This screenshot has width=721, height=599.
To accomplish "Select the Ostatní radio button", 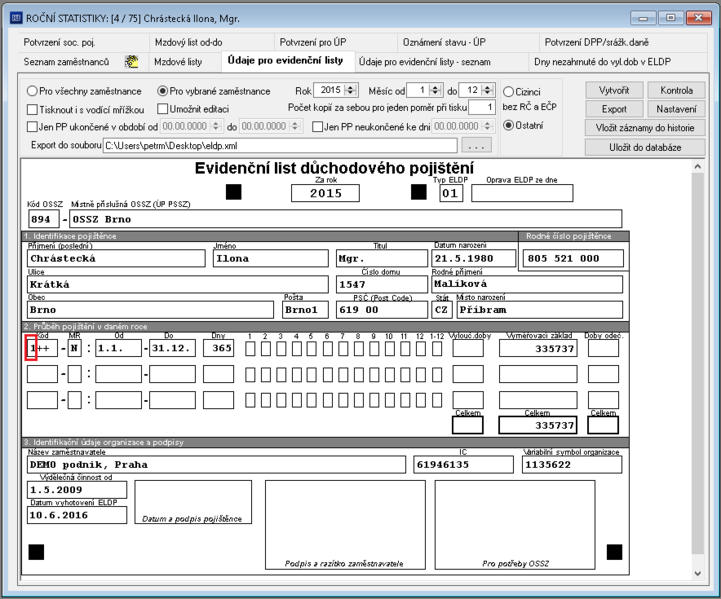I will (508, 125).
